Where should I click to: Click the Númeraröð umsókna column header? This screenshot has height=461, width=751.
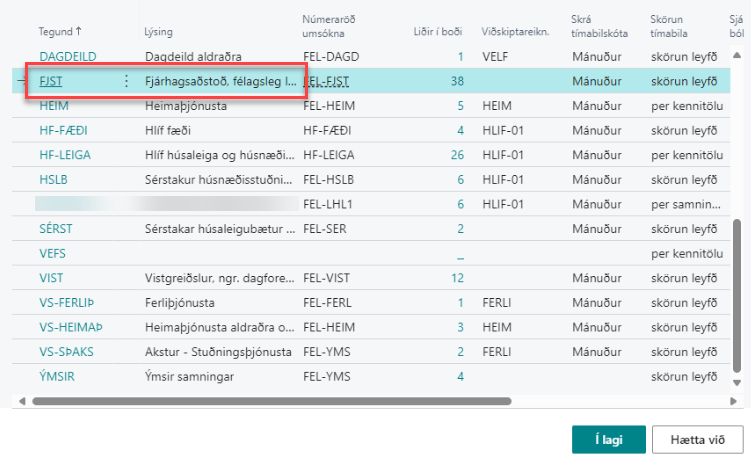pyautogui.click(x=330, y=26)
